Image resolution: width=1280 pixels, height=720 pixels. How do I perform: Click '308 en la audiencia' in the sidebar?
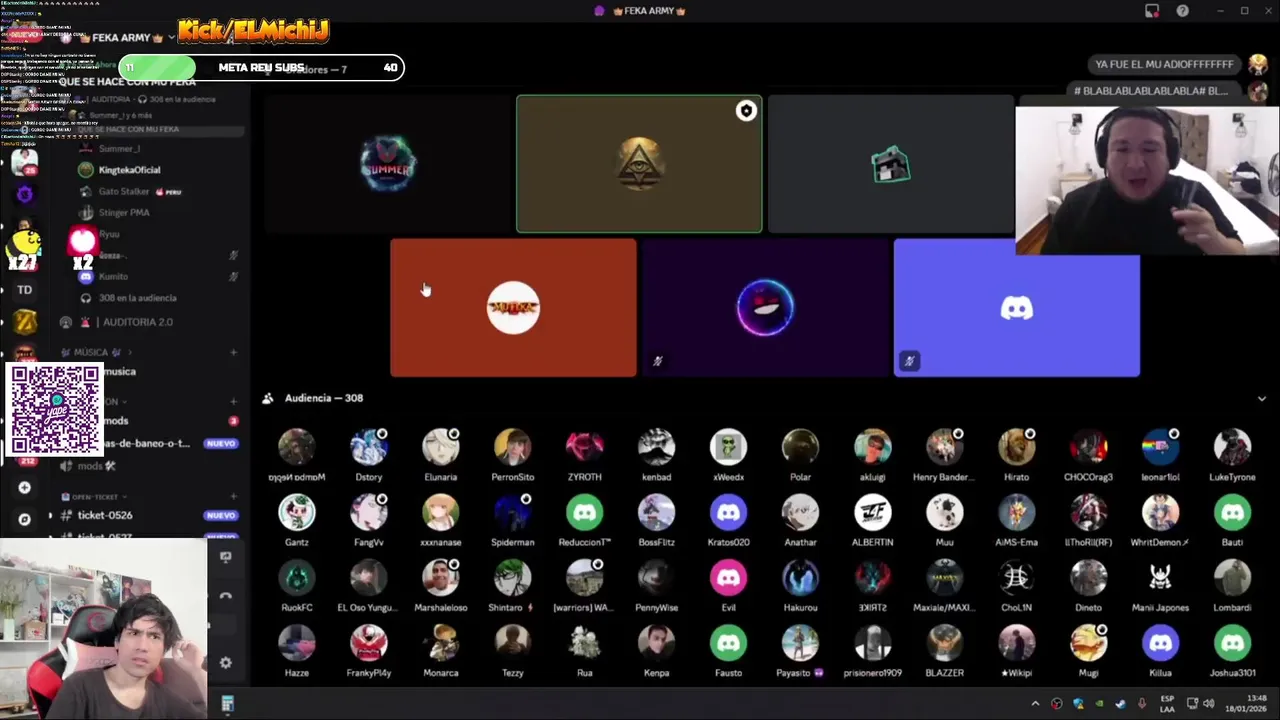(137, 298)
